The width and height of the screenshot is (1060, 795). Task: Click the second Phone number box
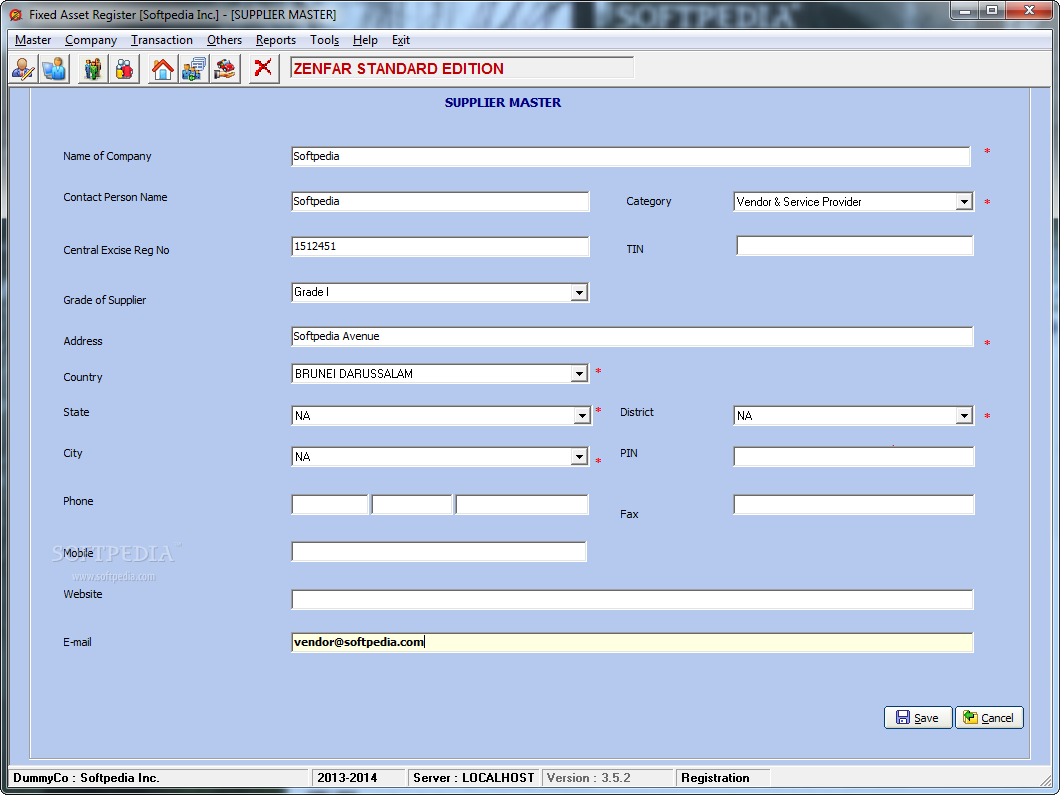tap(412, 504)
